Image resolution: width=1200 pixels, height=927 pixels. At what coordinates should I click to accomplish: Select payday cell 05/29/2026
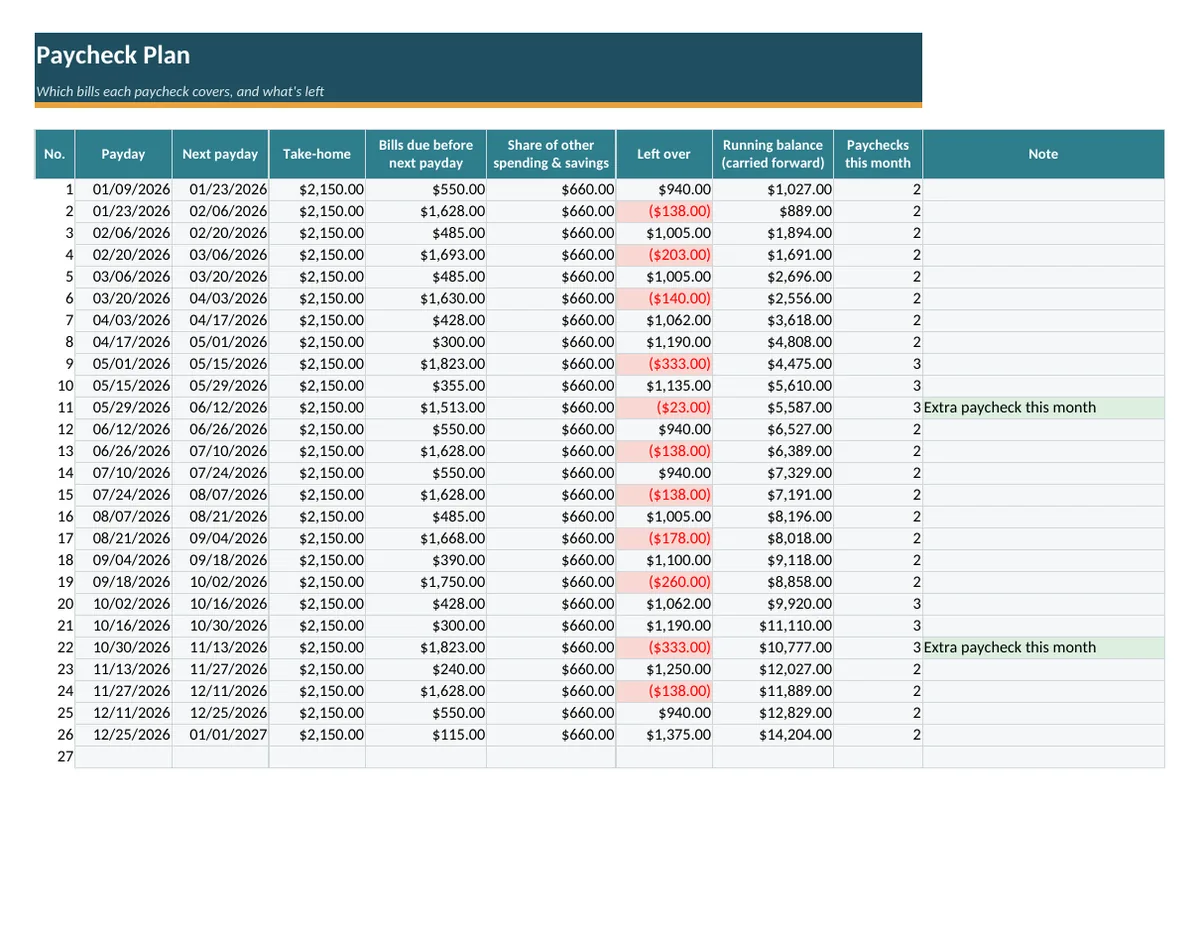point(123,408)
